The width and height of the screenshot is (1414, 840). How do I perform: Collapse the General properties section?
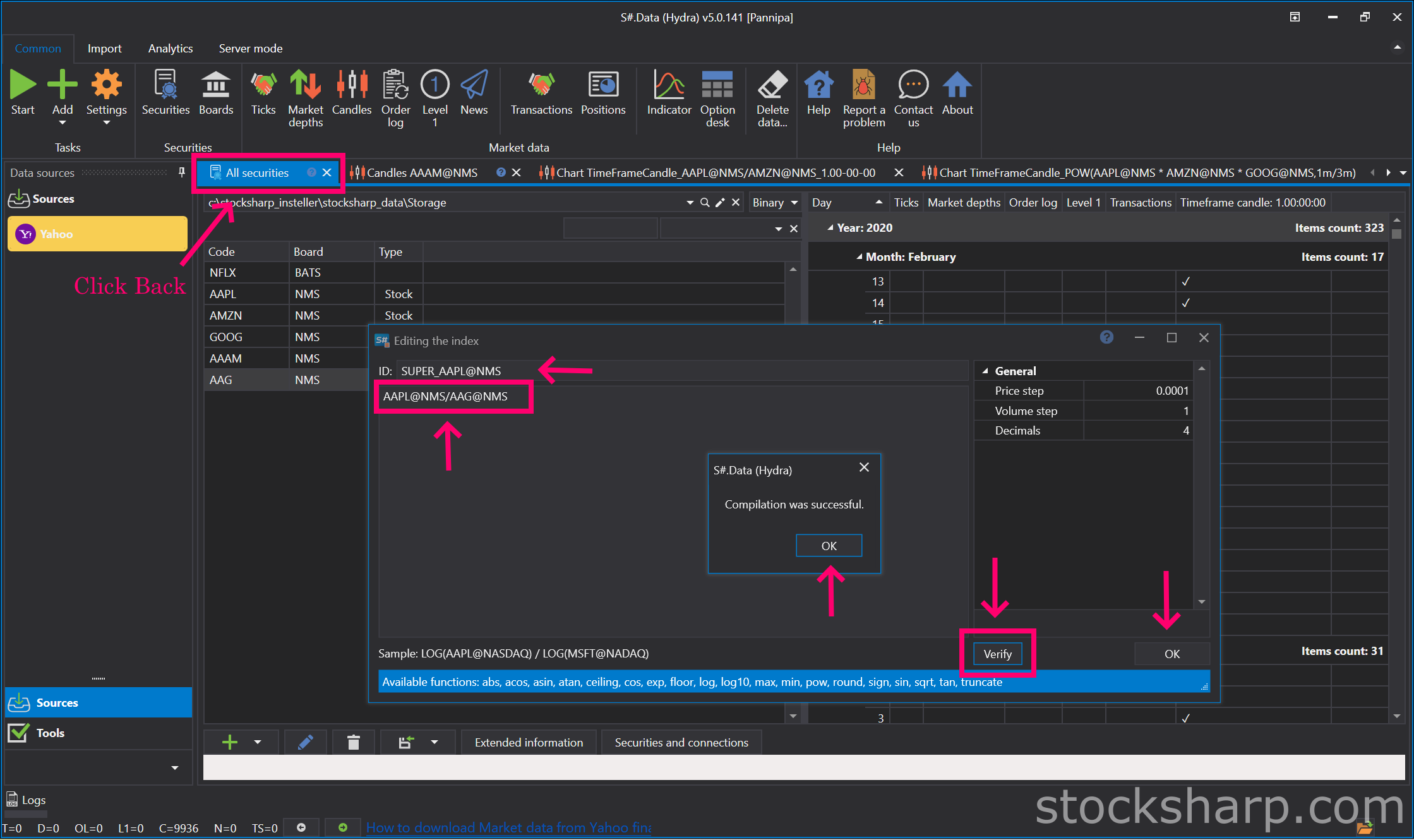985,371
